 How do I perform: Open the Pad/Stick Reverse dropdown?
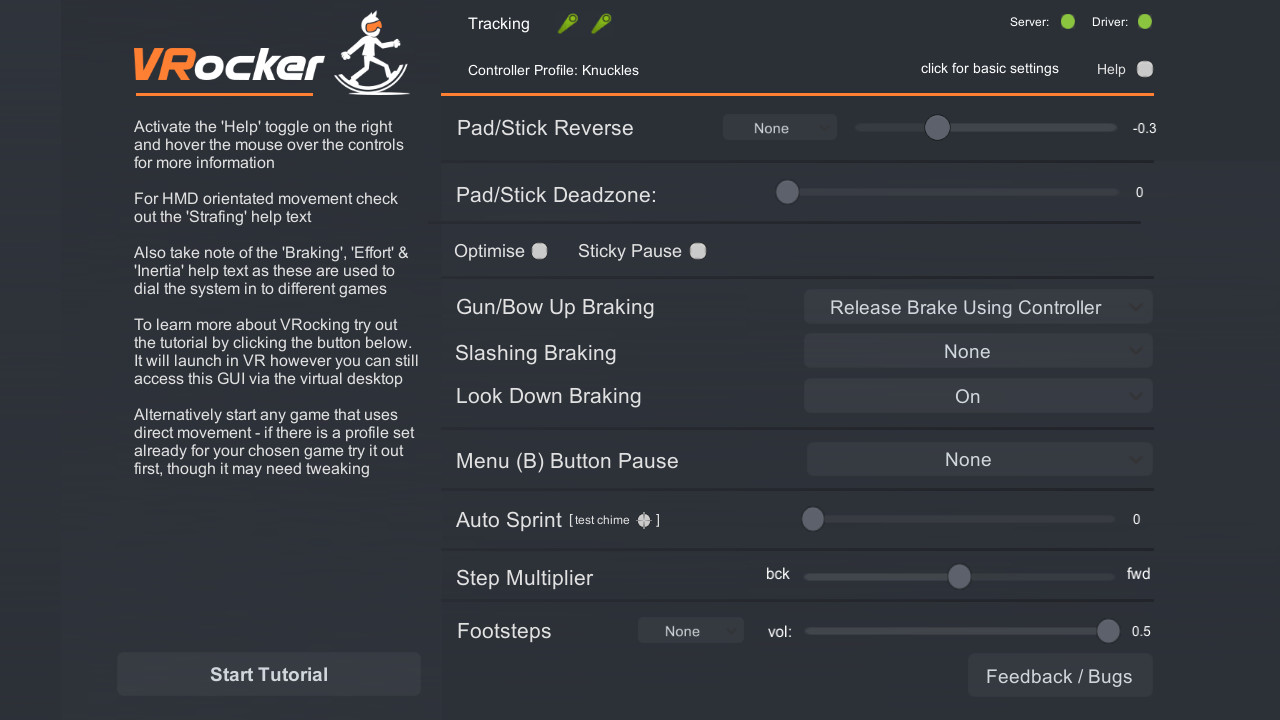779,127
